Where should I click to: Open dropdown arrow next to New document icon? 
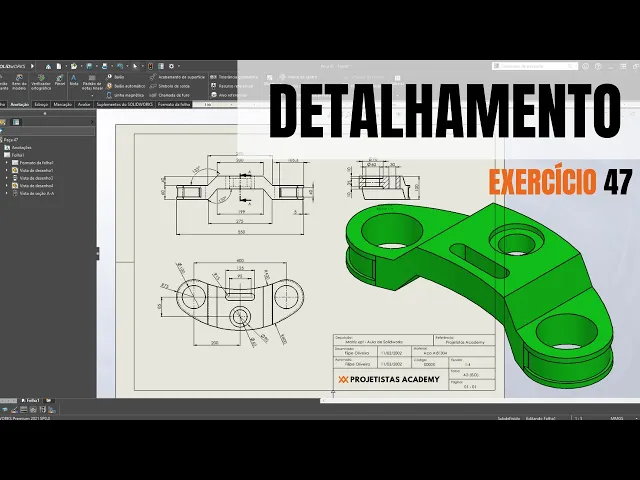(65, 66)
